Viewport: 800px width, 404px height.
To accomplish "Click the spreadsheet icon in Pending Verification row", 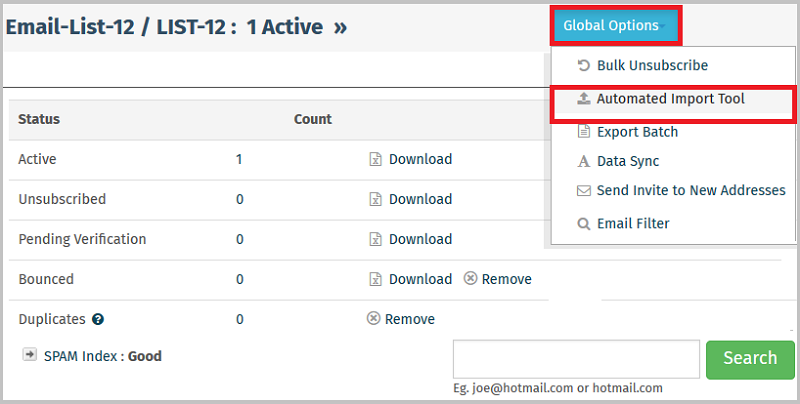I will [376, 239].
